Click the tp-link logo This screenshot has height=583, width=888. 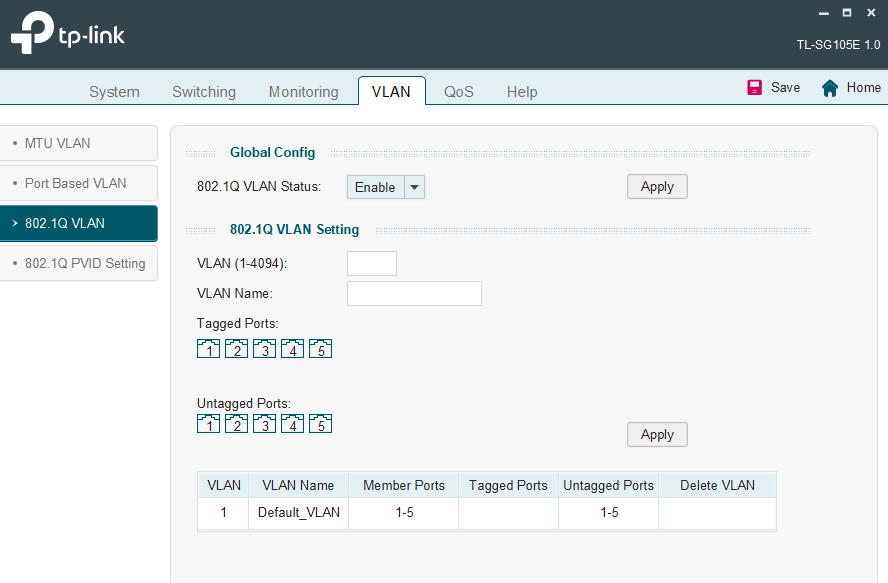pyautogui.click(x=67, y=36)
